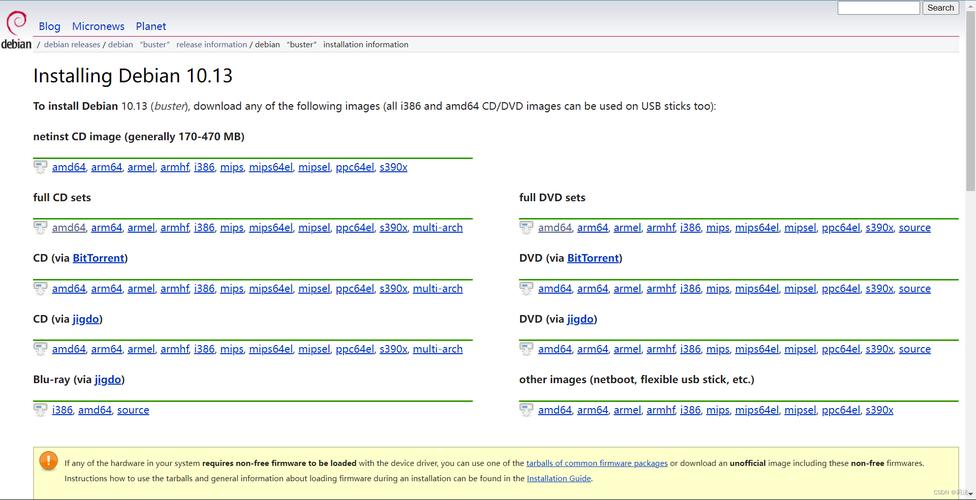Click the orange warning exclamation icon

point(49,461)
